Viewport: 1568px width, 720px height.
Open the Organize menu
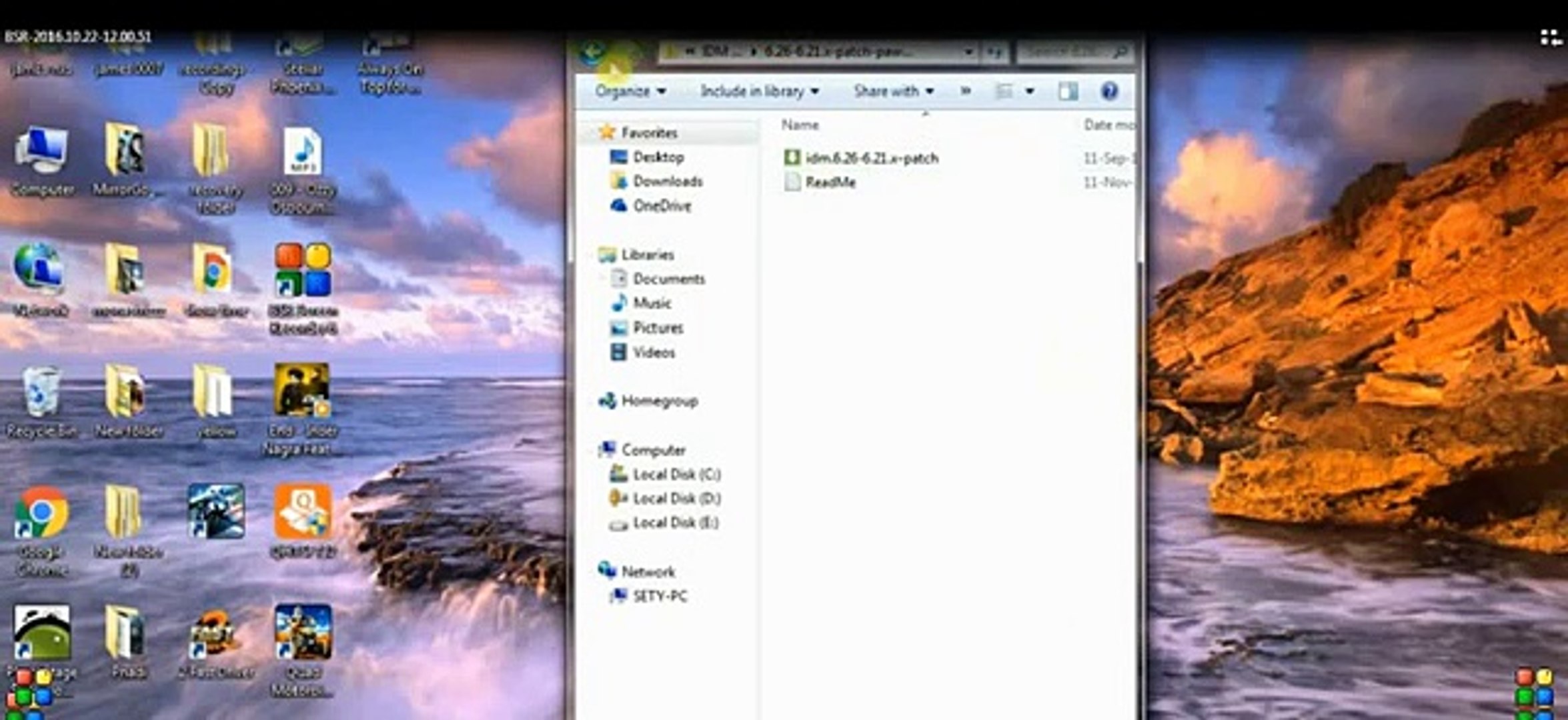630,91
